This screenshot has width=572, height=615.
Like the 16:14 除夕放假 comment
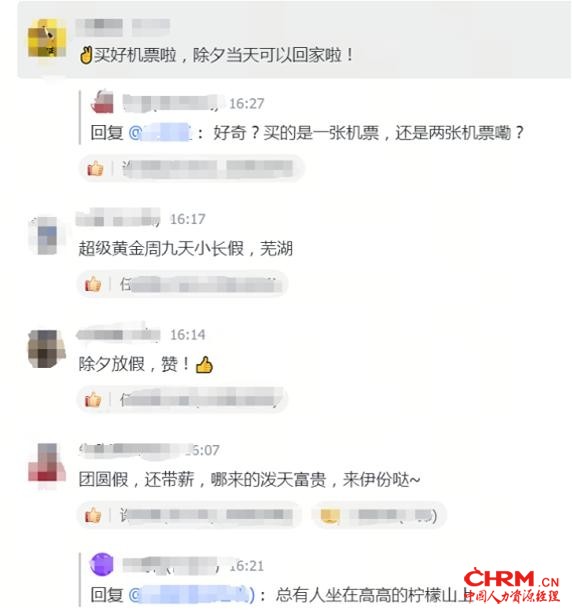point(93,399)
